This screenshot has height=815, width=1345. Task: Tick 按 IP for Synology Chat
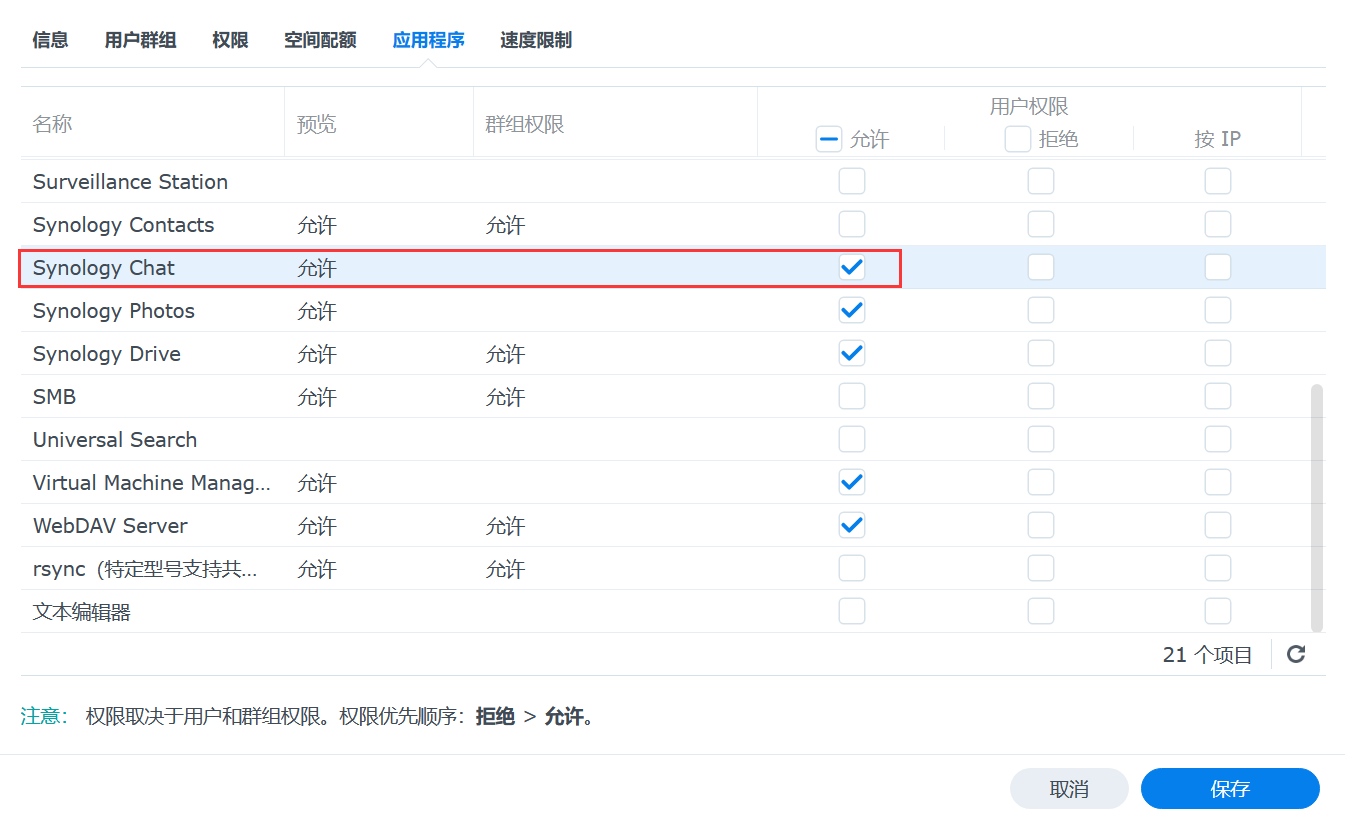(1218, 267)
